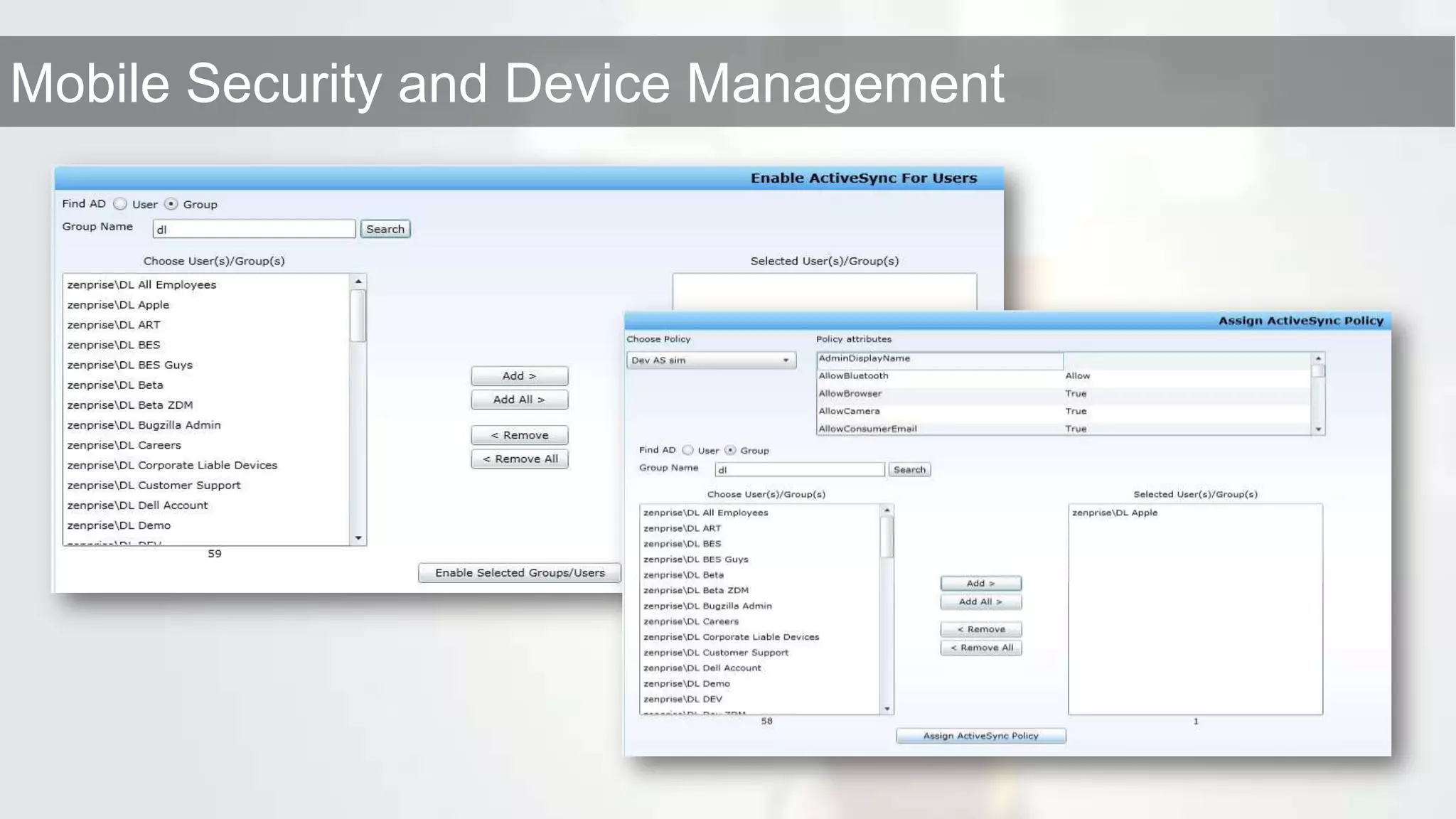Viewport: 1456px width, 819px height.
Task: Select zenprise\DL Apple in selected groups list
Action: pyautogui.click(x=1115, y=513)
